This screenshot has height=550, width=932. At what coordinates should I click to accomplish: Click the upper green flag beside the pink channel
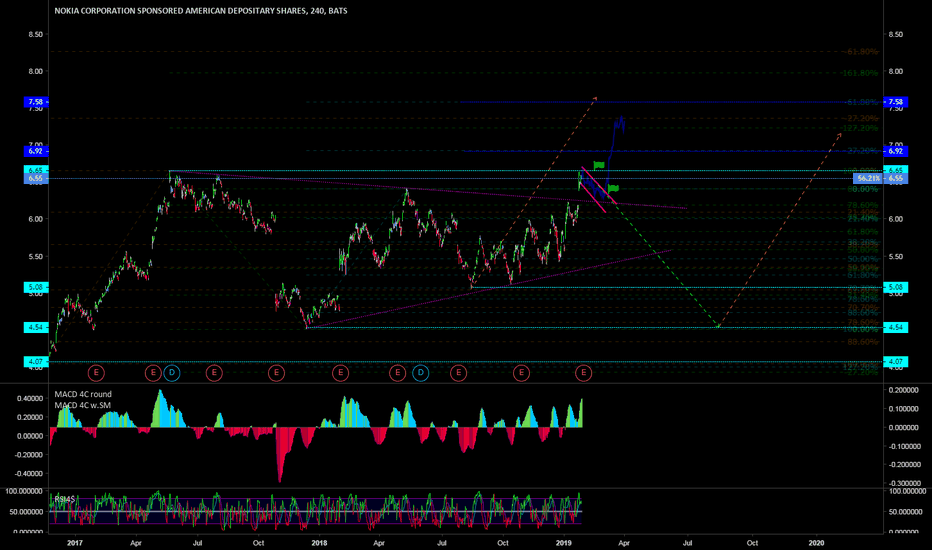point(599,165)
